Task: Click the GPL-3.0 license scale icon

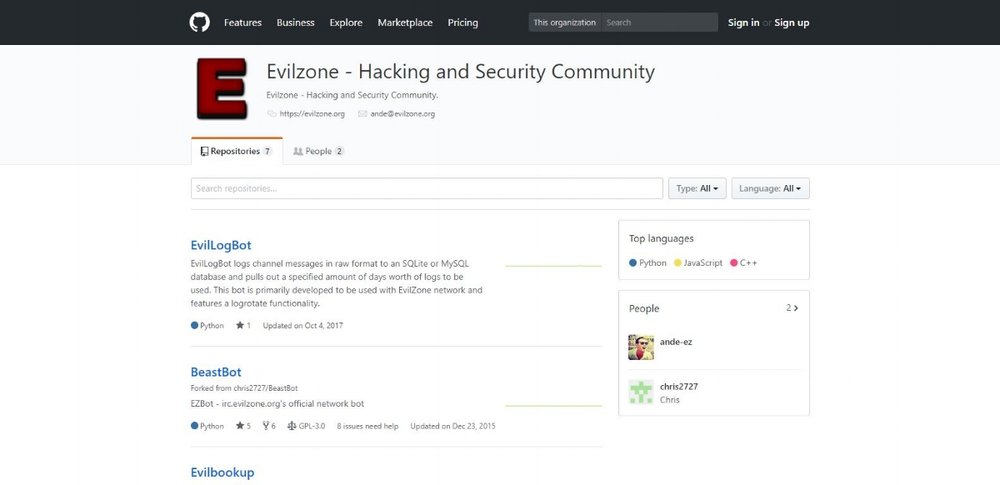Action: tap(292, 426)
